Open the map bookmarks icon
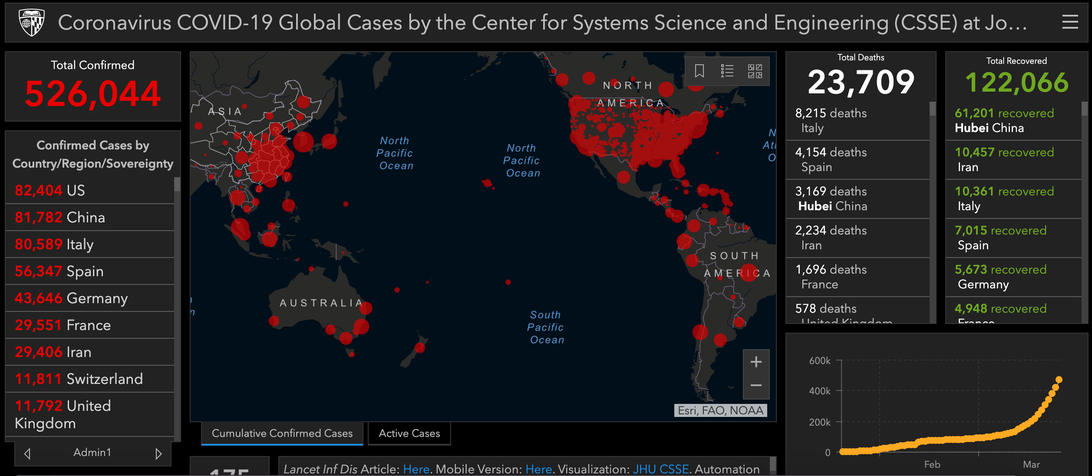The height and width of the screenshot is (476, 1092). [x=700, y=70]
